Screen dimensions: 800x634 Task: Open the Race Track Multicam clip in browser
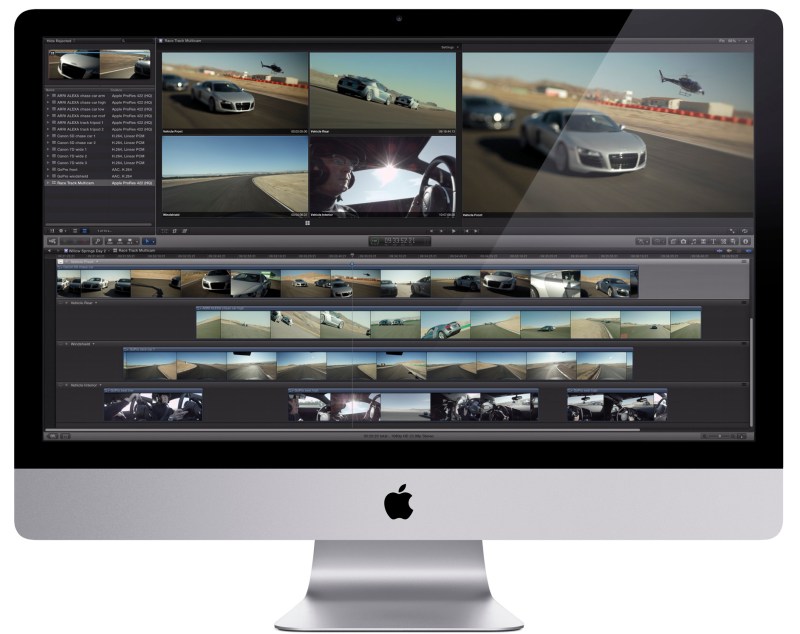pos(88,184)
